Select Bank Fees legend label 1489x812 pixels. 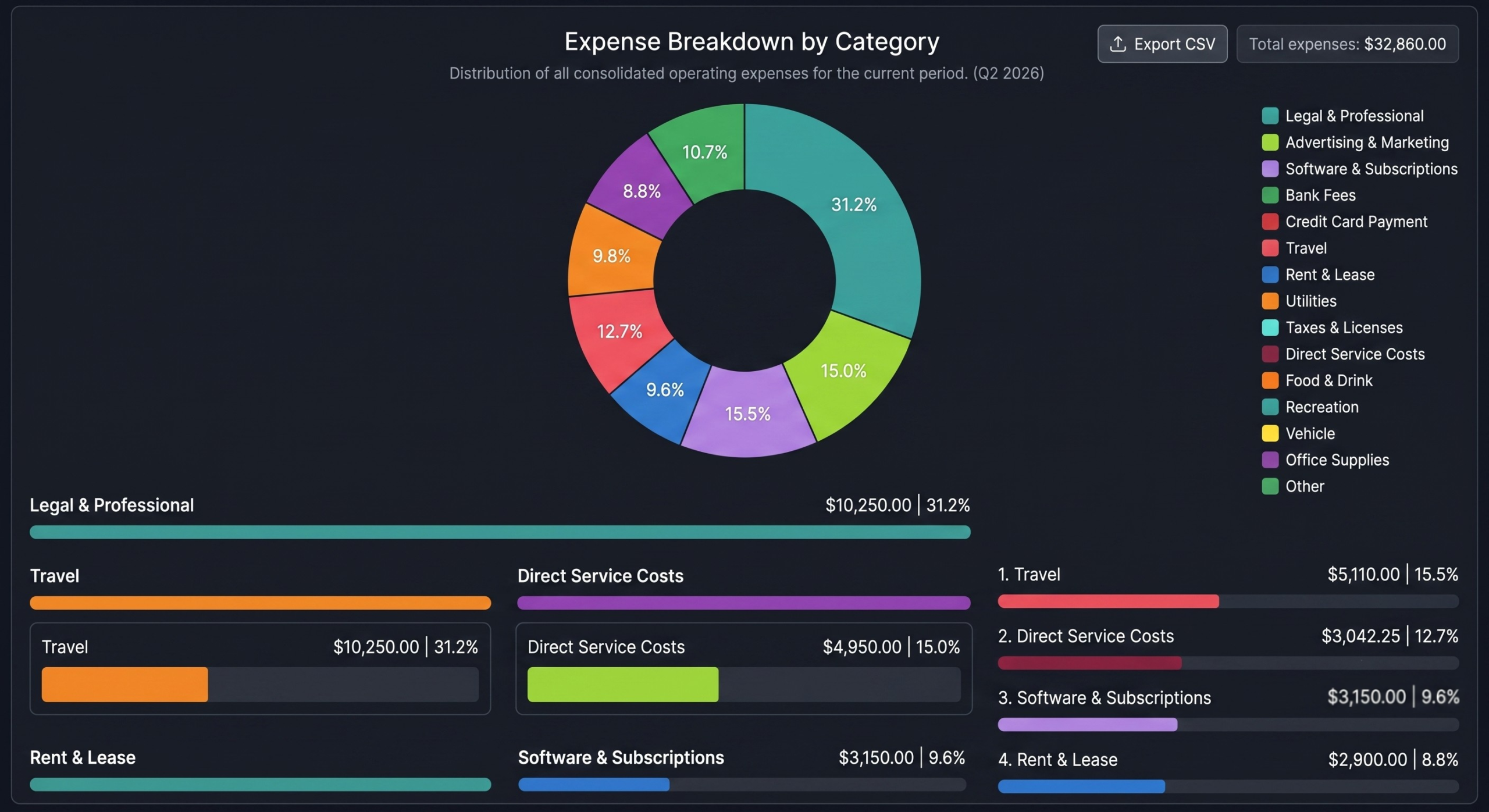tap(1320, 195)
